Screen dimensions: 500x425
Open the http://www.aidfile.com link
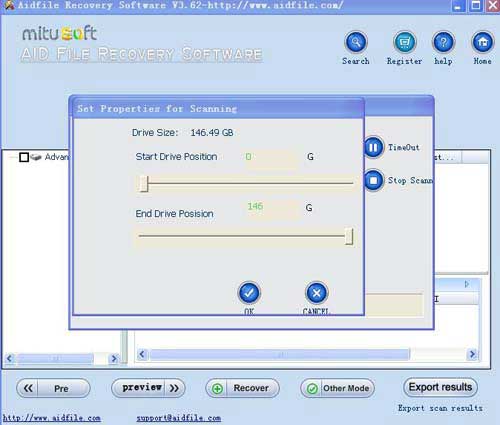pos(52,418)
